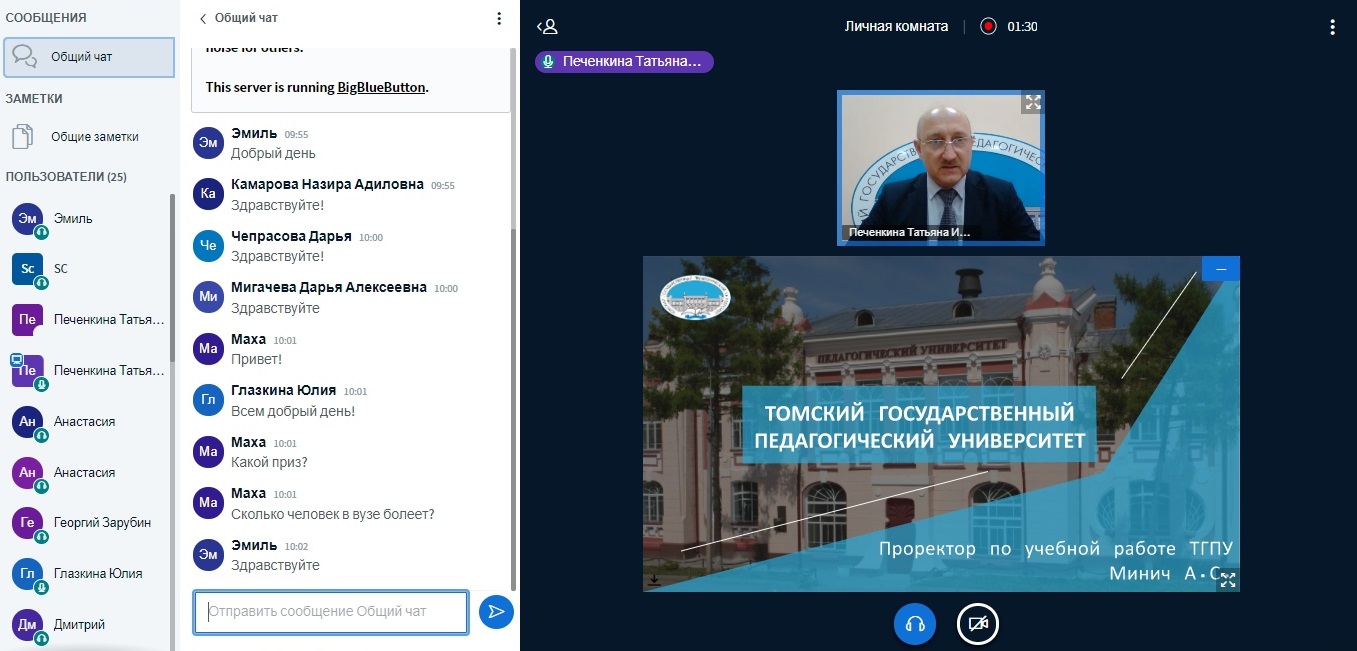Toggle the webcam sharing button
Image resolution: width=1357 pixels, height=651 pixels.
point(978,624)
